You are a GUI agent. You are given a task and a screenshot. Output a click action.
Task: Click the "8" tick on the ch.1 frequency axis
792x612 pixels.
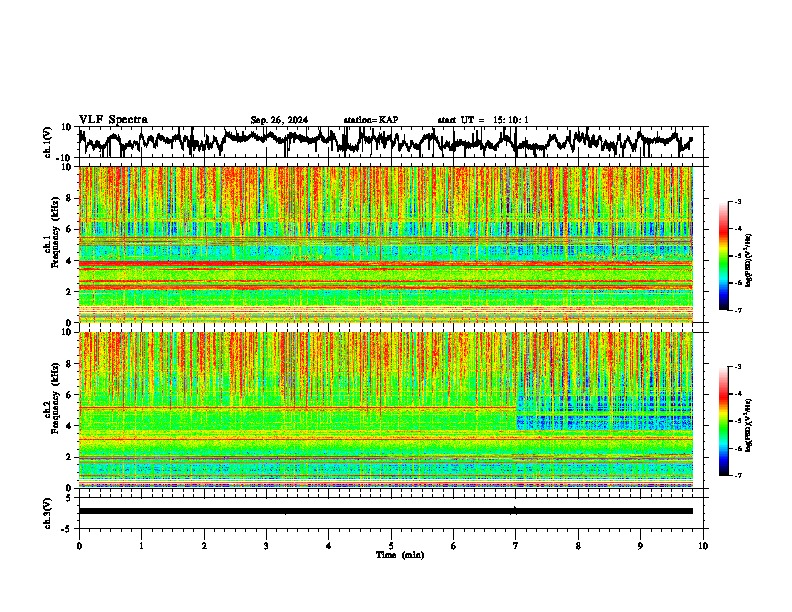click(x=70, y=198)
